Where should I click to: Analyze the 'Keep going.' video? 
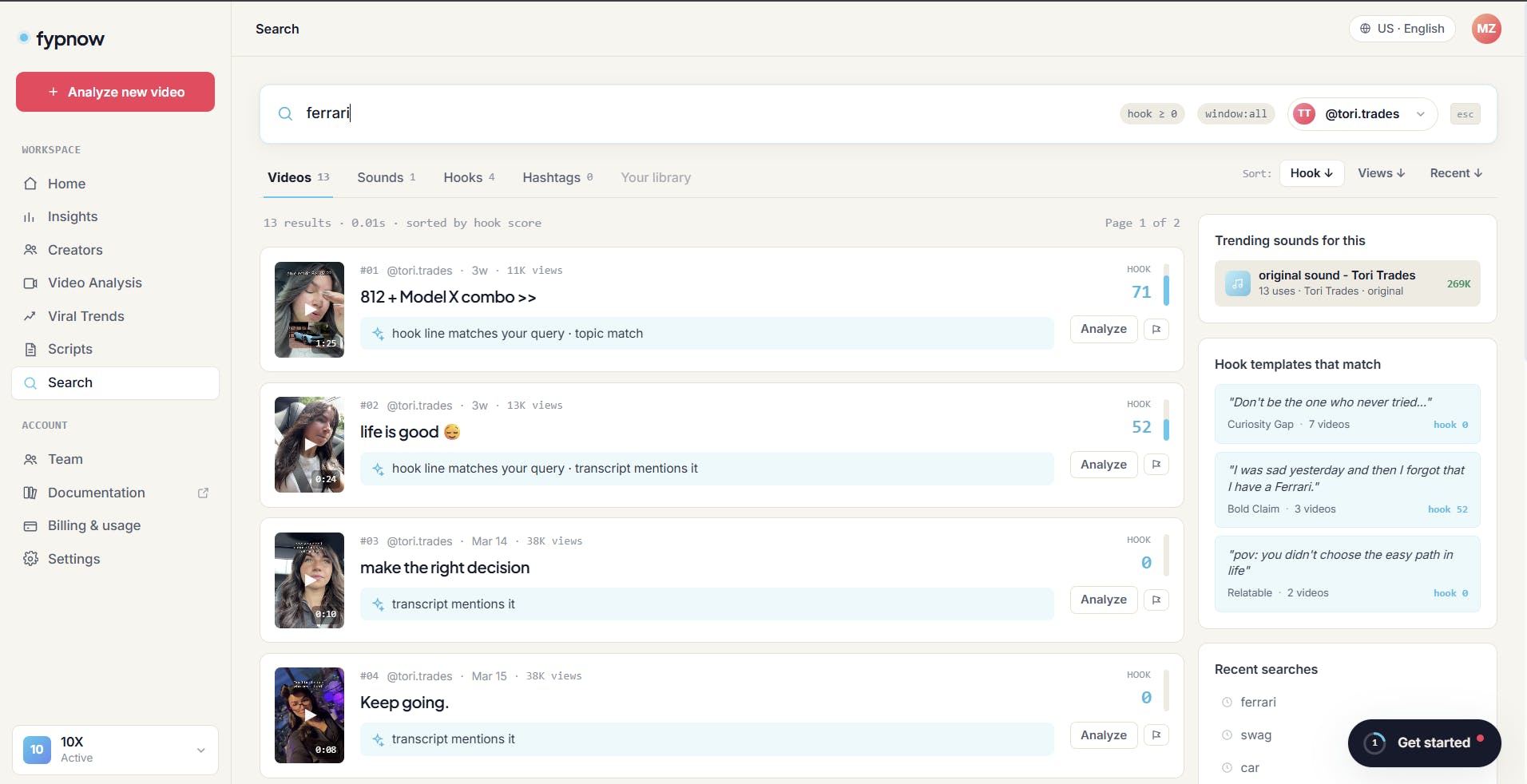(x=1104, y=735)
